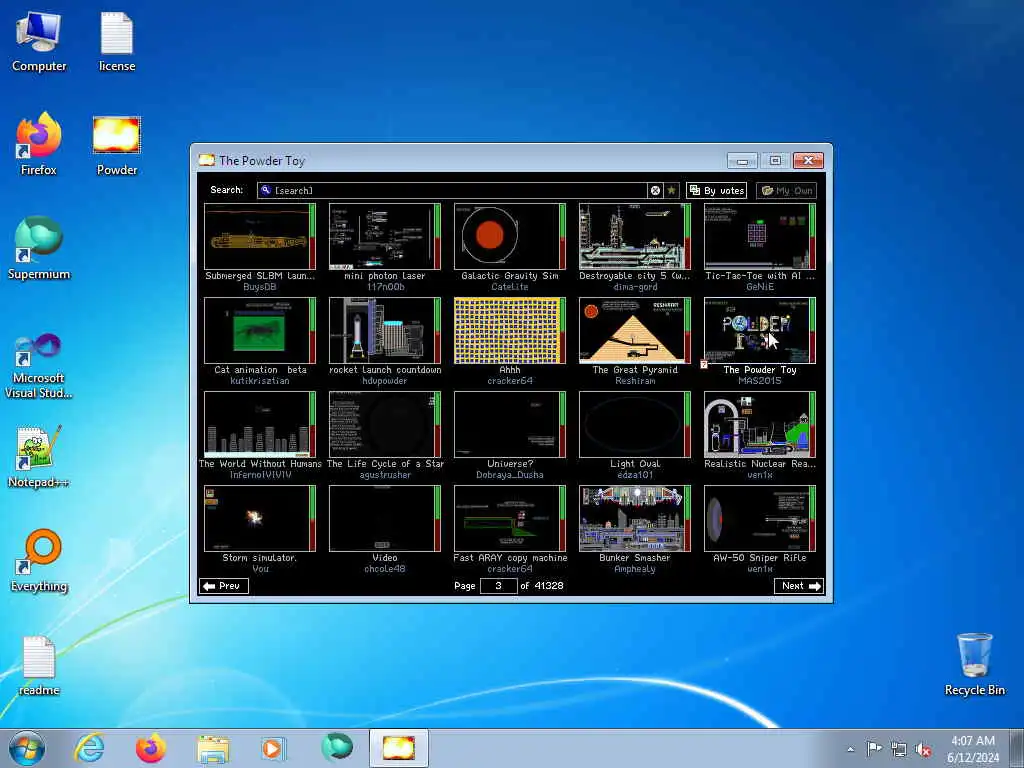This screenshot has width=1024, height=768.
Task: Open Windows Media Player from taskbar
Action: click(x=274, y=748)
